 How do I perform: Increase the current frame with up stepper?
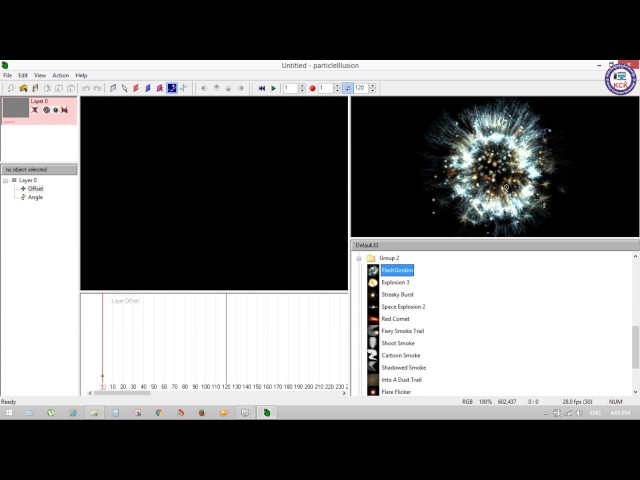coord(302,86)
